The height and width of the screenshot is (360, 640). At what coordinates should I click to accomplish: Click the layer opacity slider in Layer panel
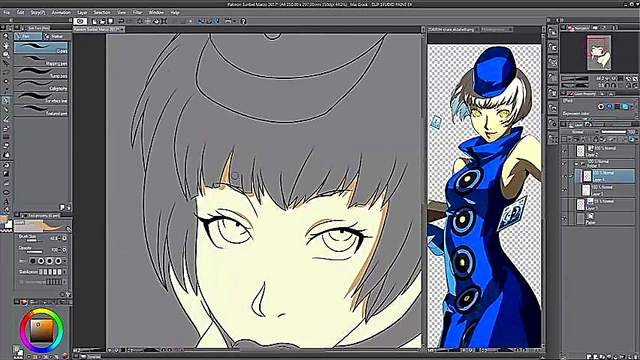(x=613, y=132)
